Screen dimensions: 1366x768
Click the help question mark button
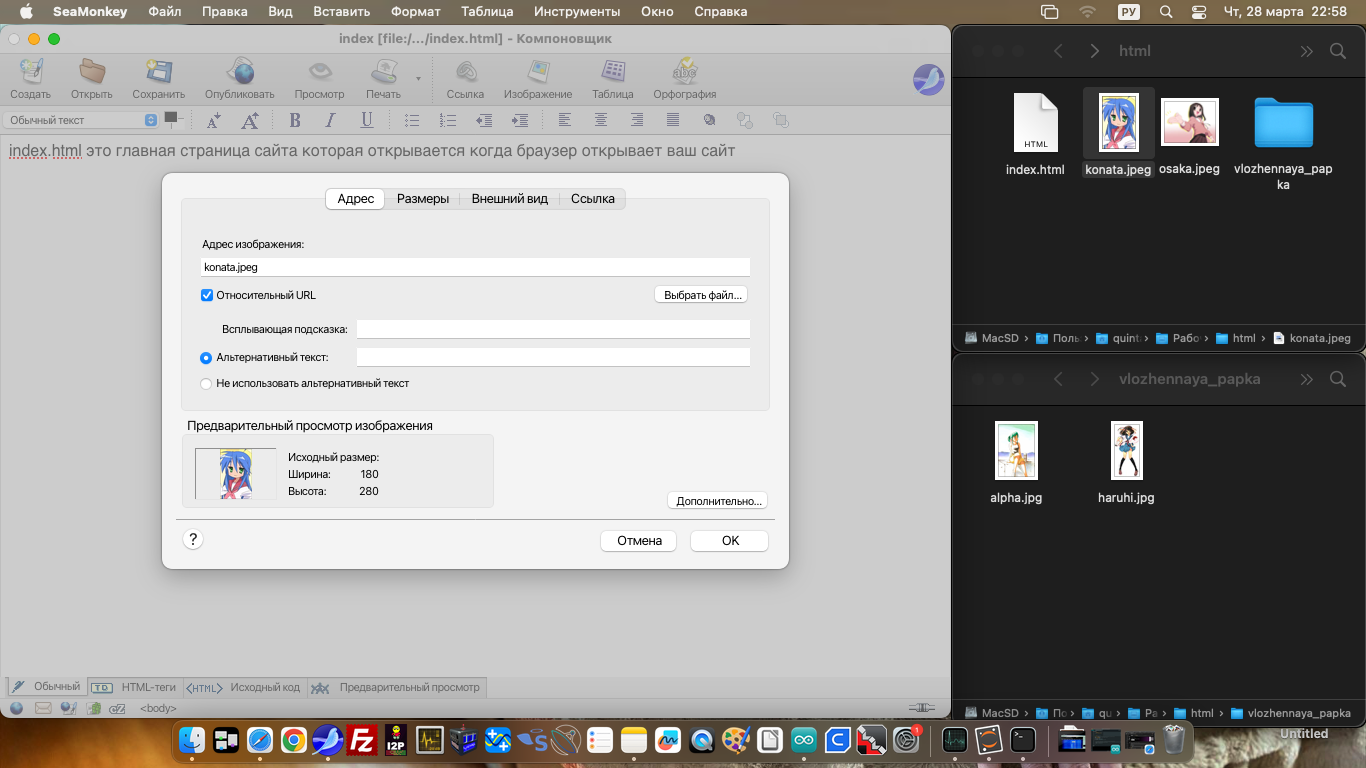click(194, 539)
